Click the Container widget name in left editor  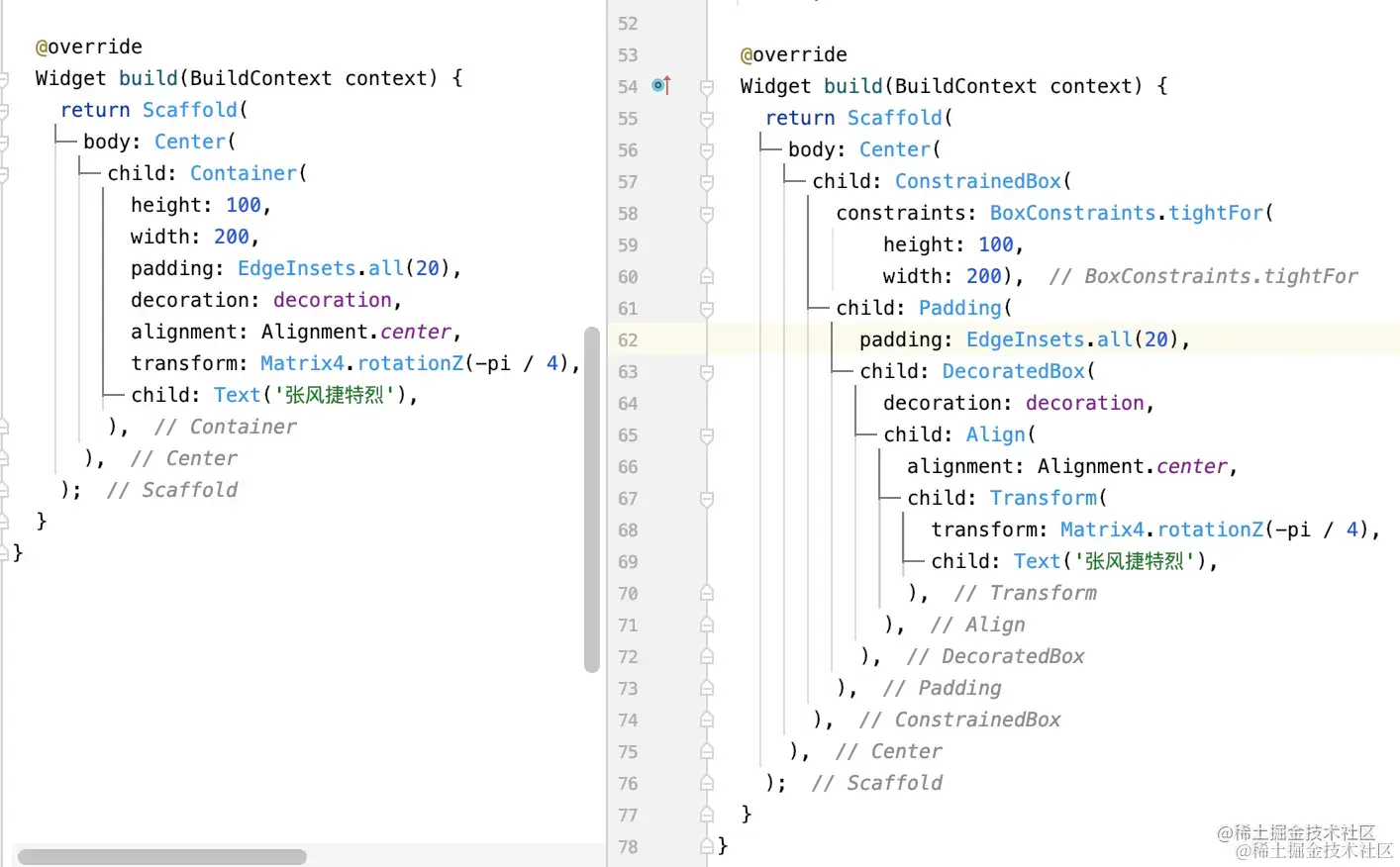[x=244, y=173]
